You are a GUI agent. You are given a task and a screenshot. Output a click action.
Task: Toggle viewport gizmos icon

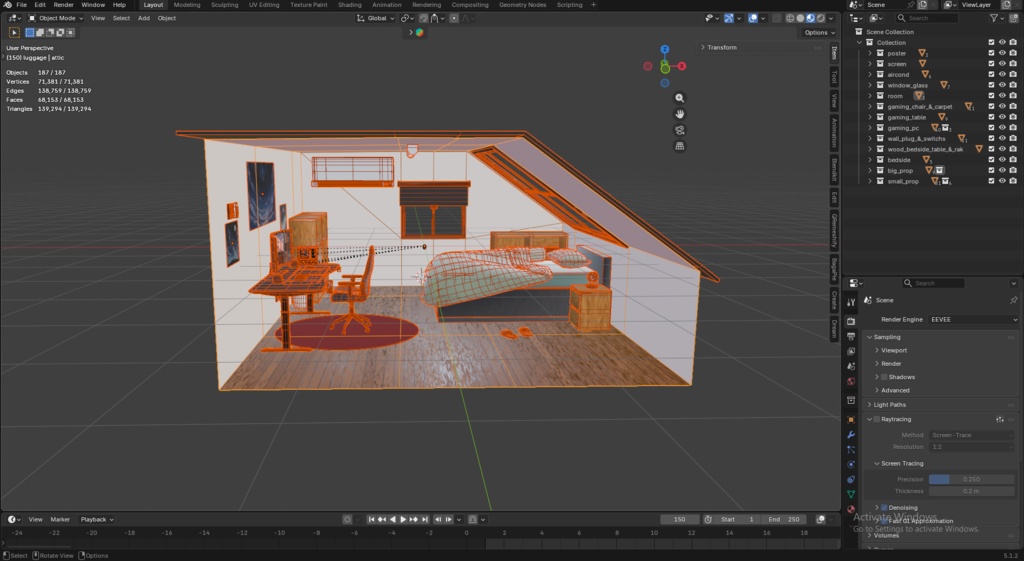[729, 18]
